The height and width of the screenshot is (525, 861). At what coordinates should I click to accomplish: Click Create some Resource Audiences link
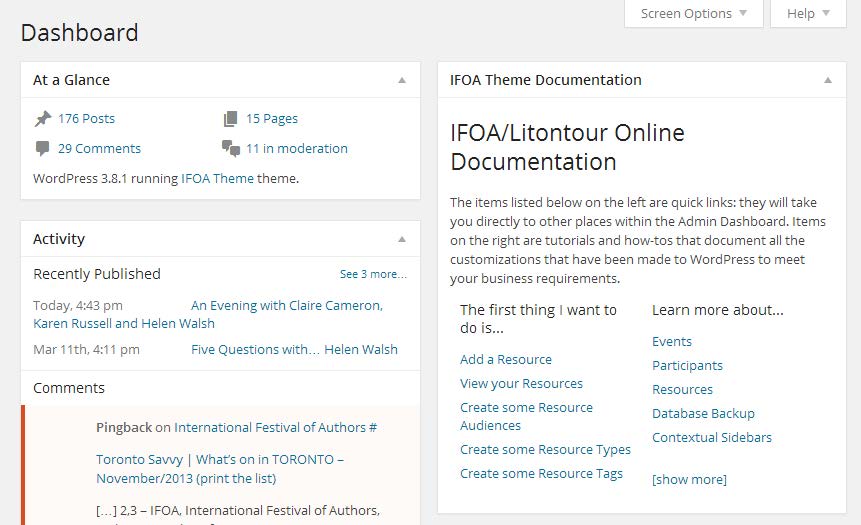(526, 417)
